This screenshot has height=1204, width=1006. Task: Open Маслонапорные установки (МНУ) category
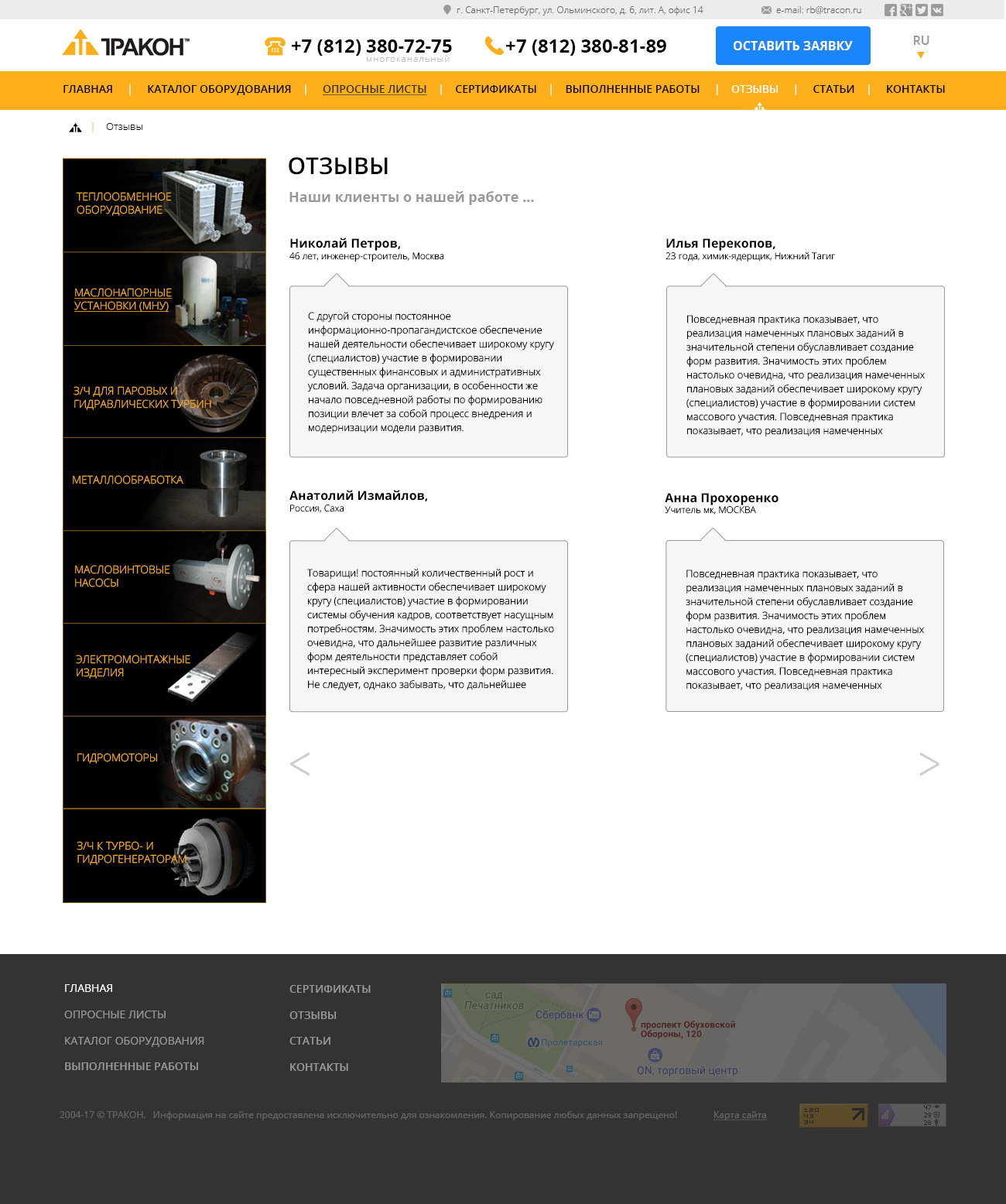coord(164,299)
